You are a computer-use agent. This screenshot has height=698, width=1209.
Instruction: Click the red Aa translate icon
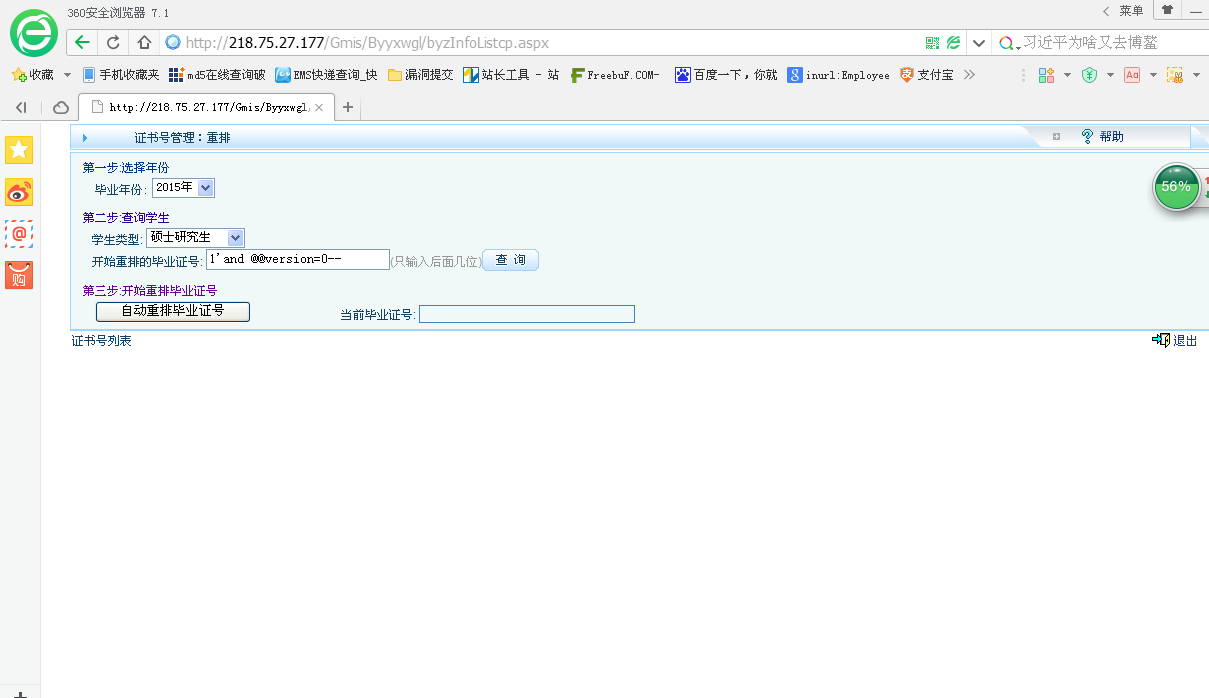click(1132, 75)
